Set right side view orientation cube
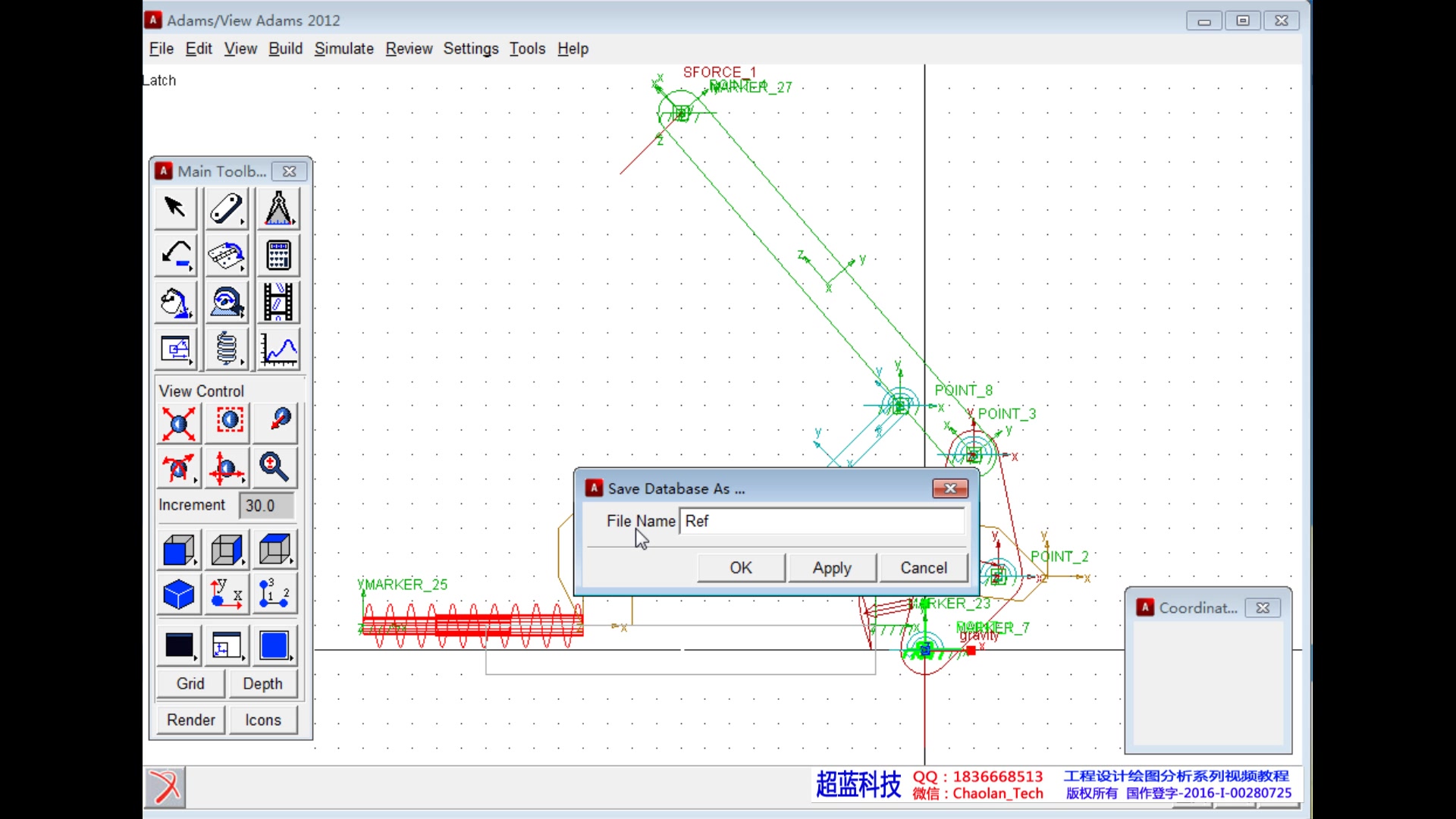This screenshot has height=819, width=1456. tap(227, 550)
